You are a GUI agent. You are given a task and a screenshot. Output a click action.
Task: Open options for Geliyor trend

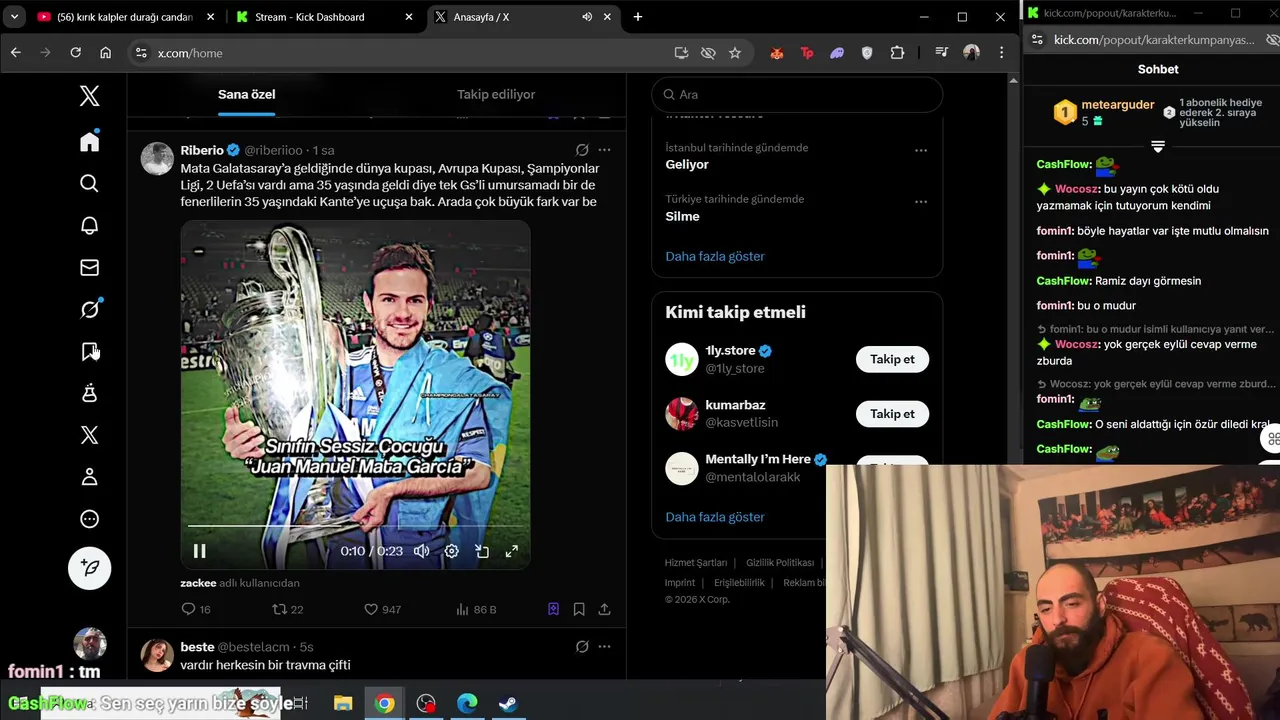[x=921, y=150]
